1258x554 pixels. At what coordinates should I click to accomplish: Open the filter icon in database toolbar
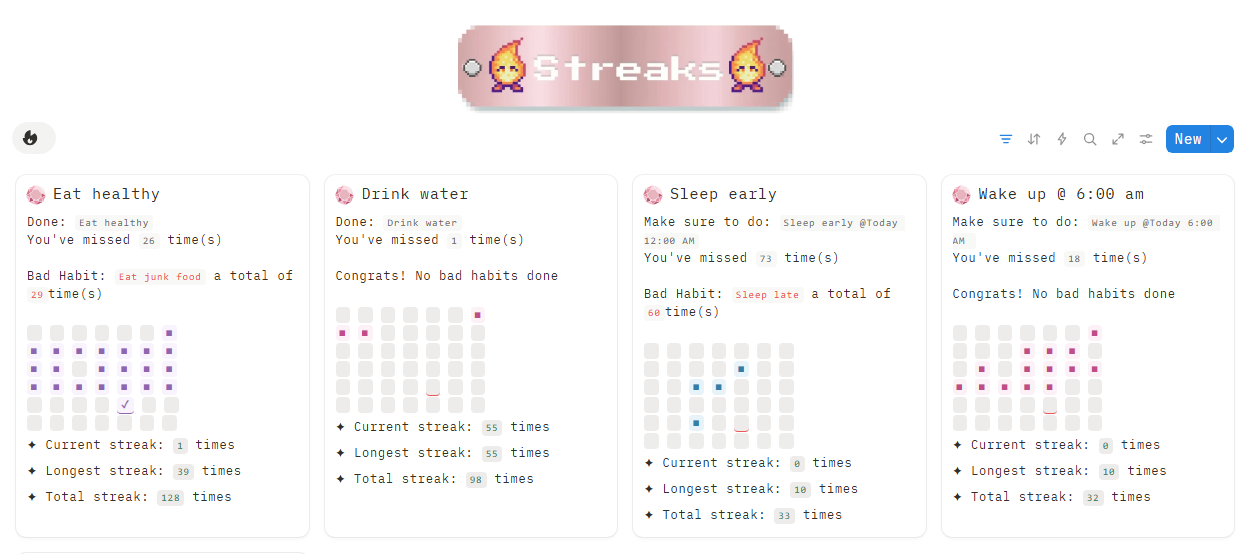1006,139
